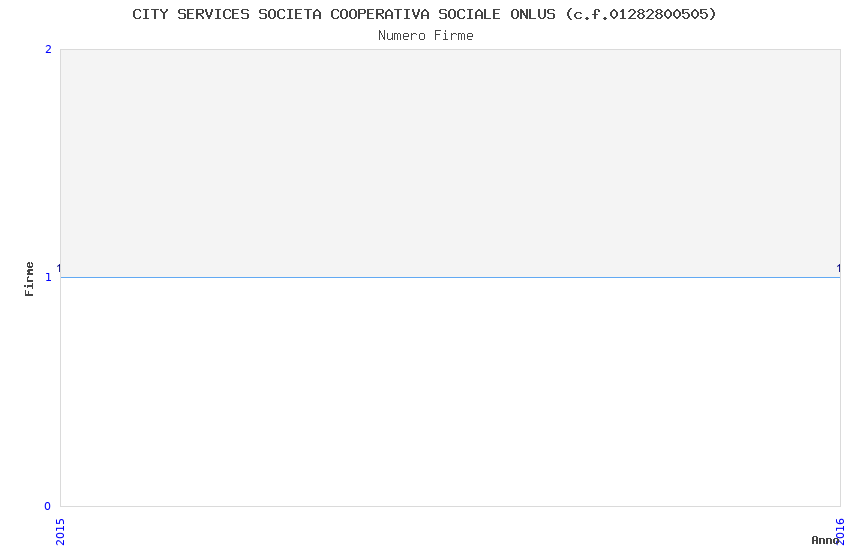This screenshot has height=550, width=850.
Task: Click the y-axis tick label 1
Action: point(48,277)
